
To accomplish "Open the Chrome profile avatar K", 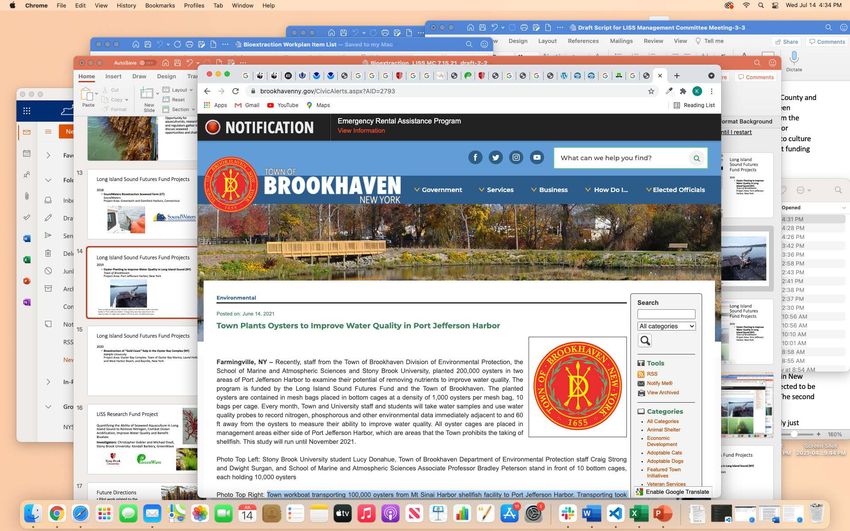I will (x=697, y=91).
